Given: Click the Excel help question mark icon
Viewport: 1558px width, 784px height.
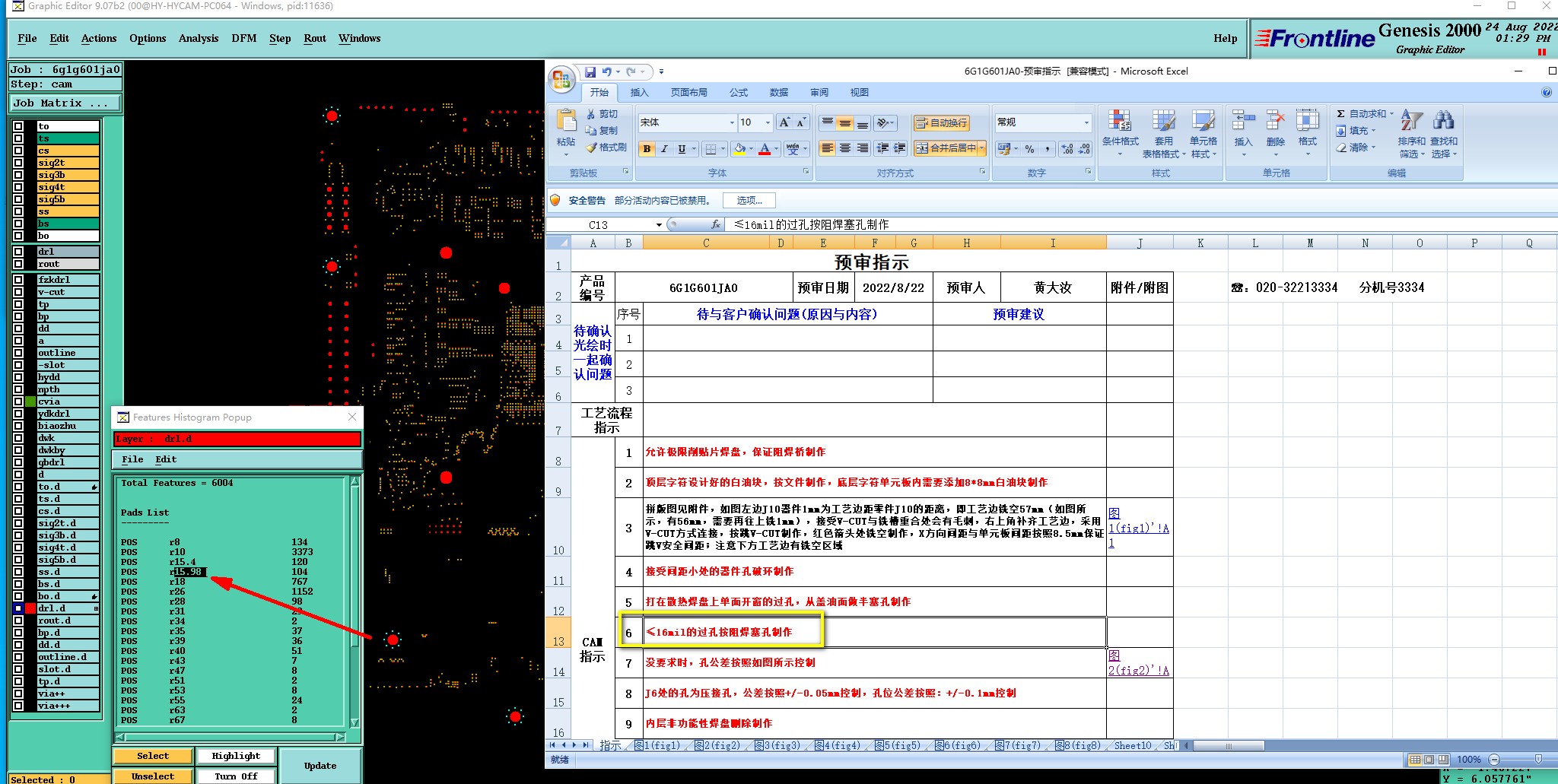Looking at the screenshot, I should [1547, 92].
